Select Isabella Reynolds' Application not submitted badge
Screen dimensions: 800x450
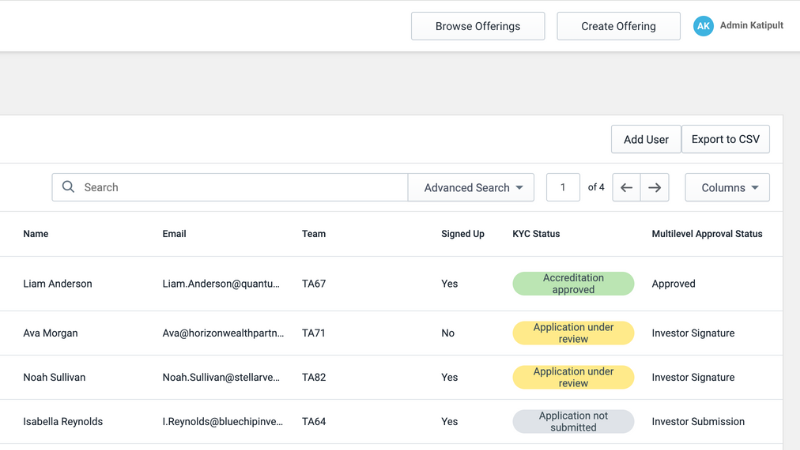pyautogui.click(x=573, y=422)
